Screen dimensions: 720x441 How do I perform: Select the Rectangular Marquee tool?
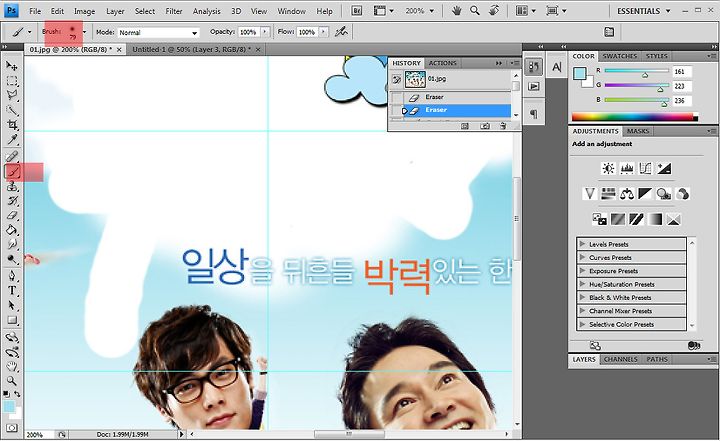click(x=12, y=81)
